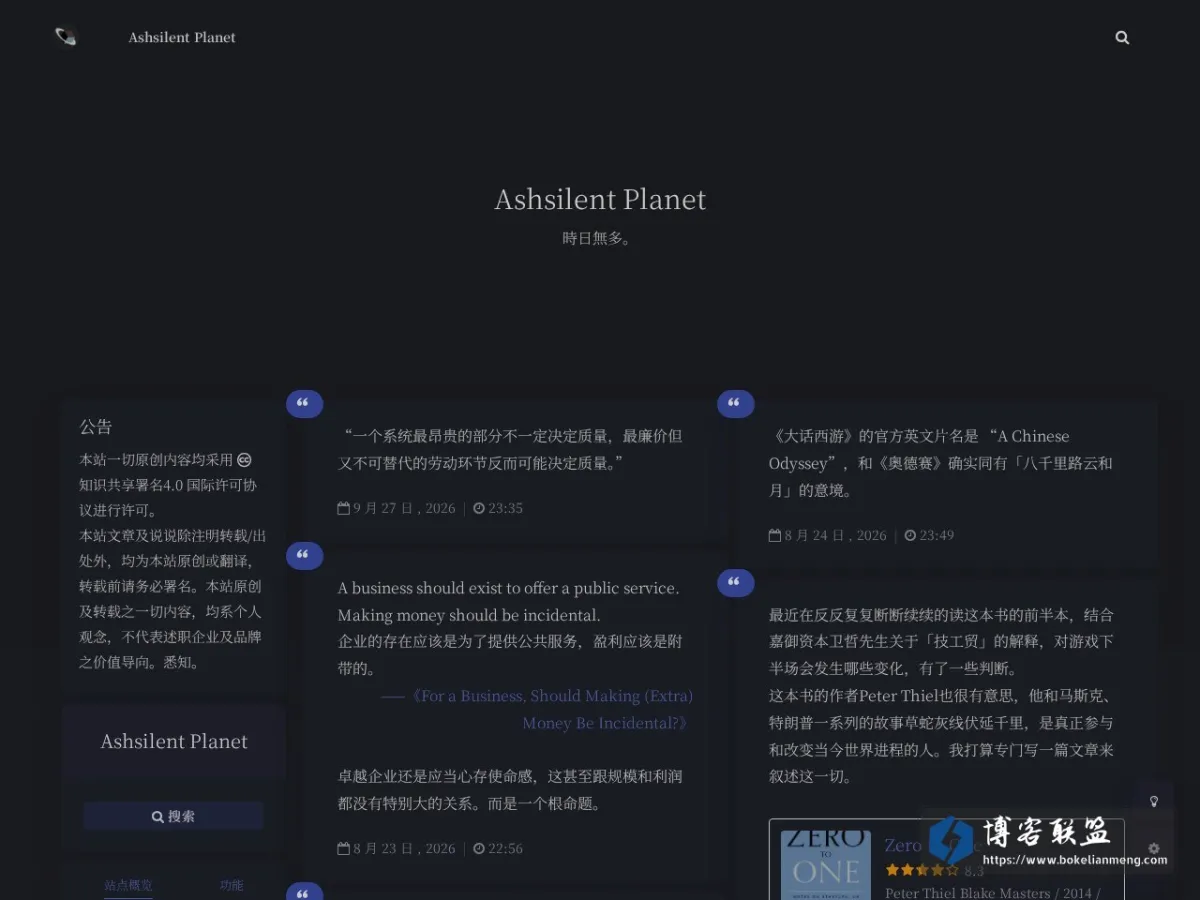Click calendar icon beside 9 月 27 日
Viewport: 1200px width, 900px height.
pos(344,508)
